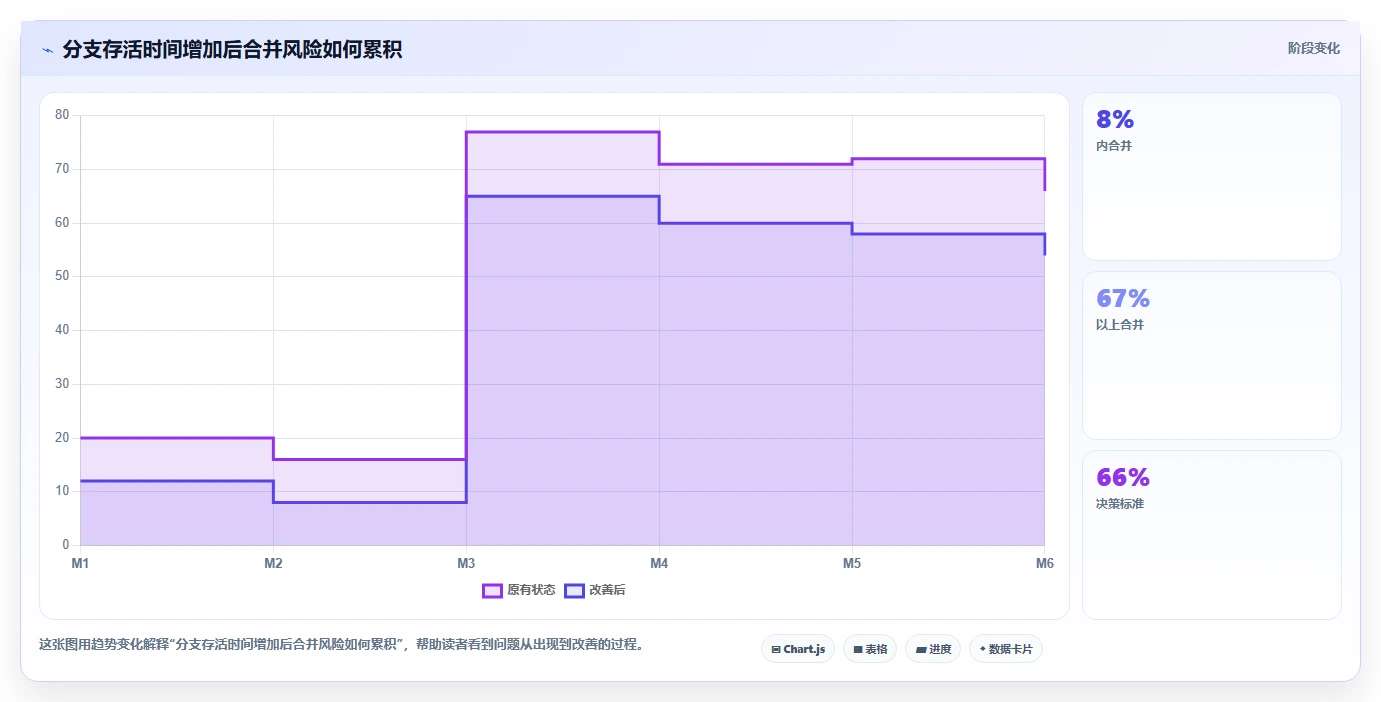This screenshot has height=702, width=1381.
Task: Click the M5 axis label
Action: (852, 563)
